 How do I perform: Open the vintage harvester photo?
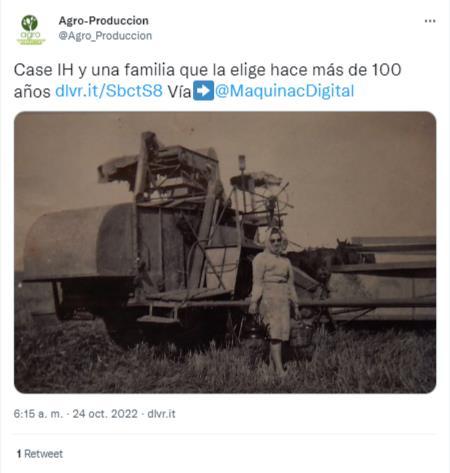coord(225,252)
